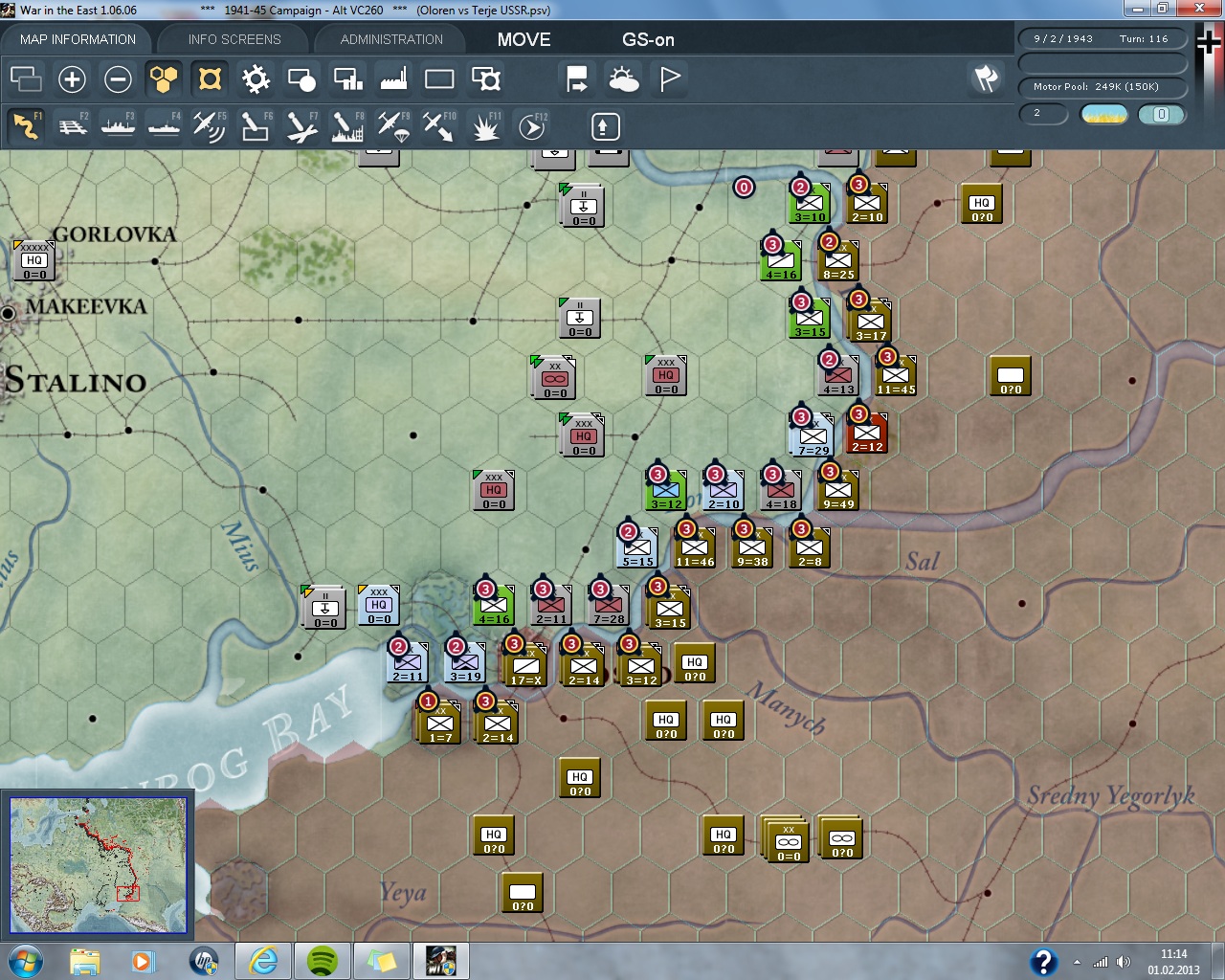Select the XXXXX HQ counter near Gorlovka
Screen dimensions: 1225x980
34,259
